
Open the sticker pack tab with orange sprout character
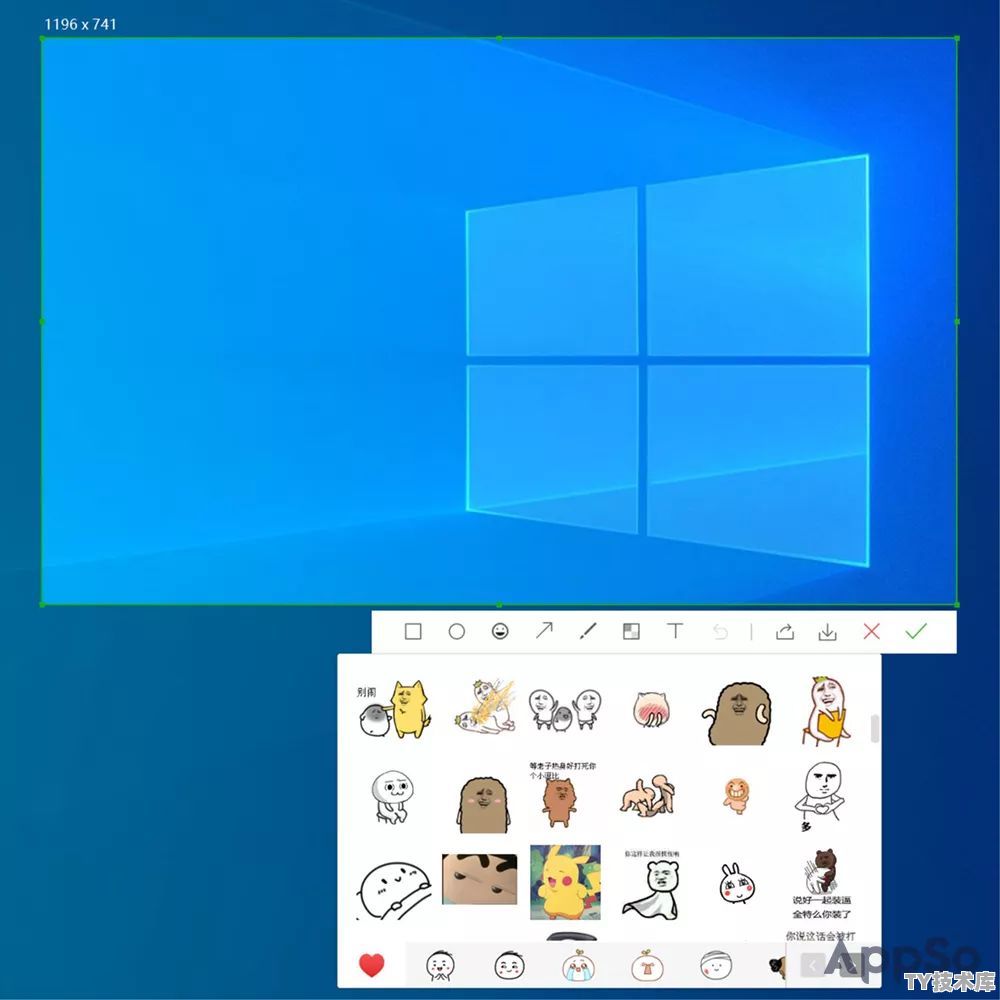(x=647, y=965)
